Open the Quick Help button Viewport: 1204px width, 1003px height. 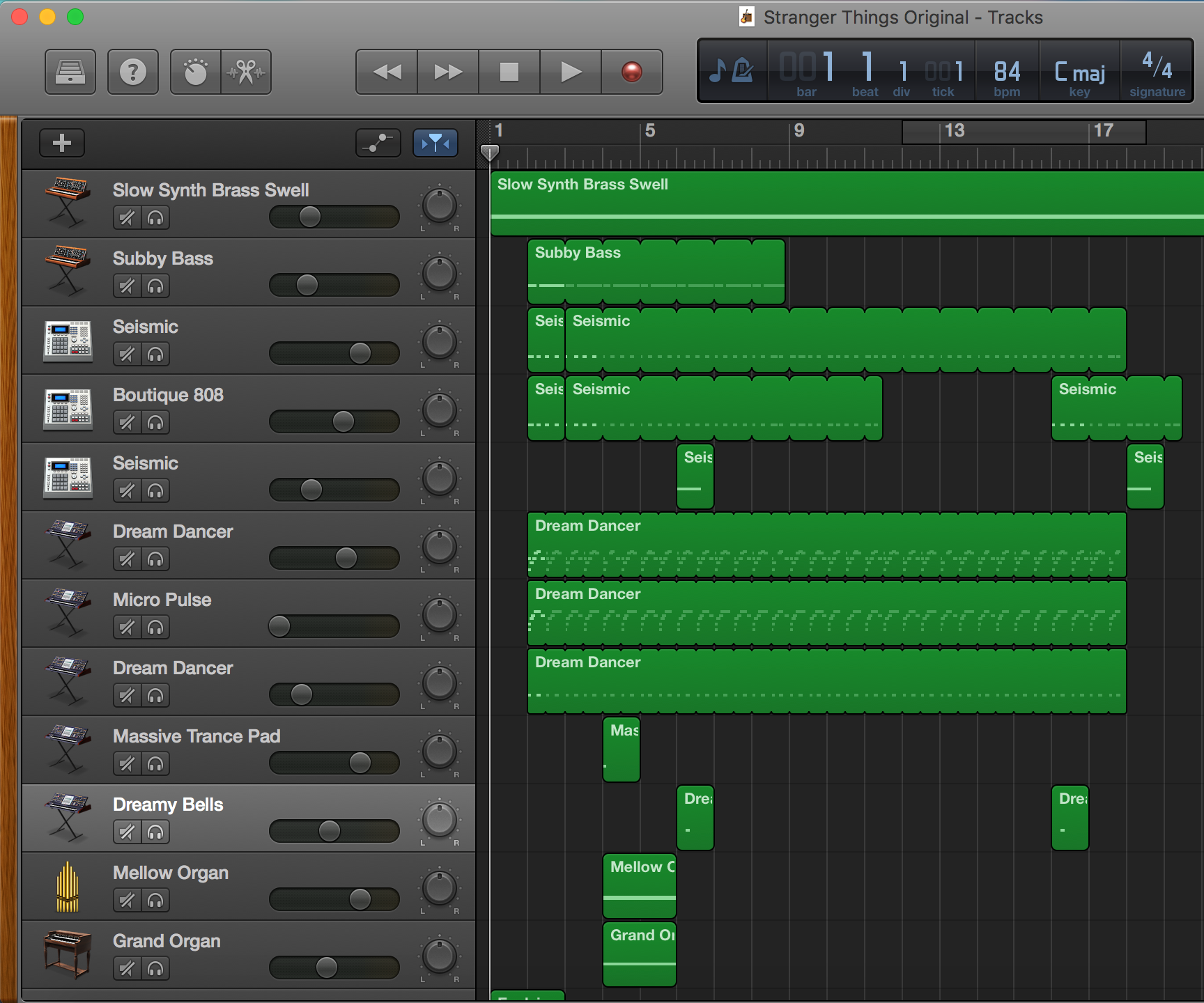133,72
